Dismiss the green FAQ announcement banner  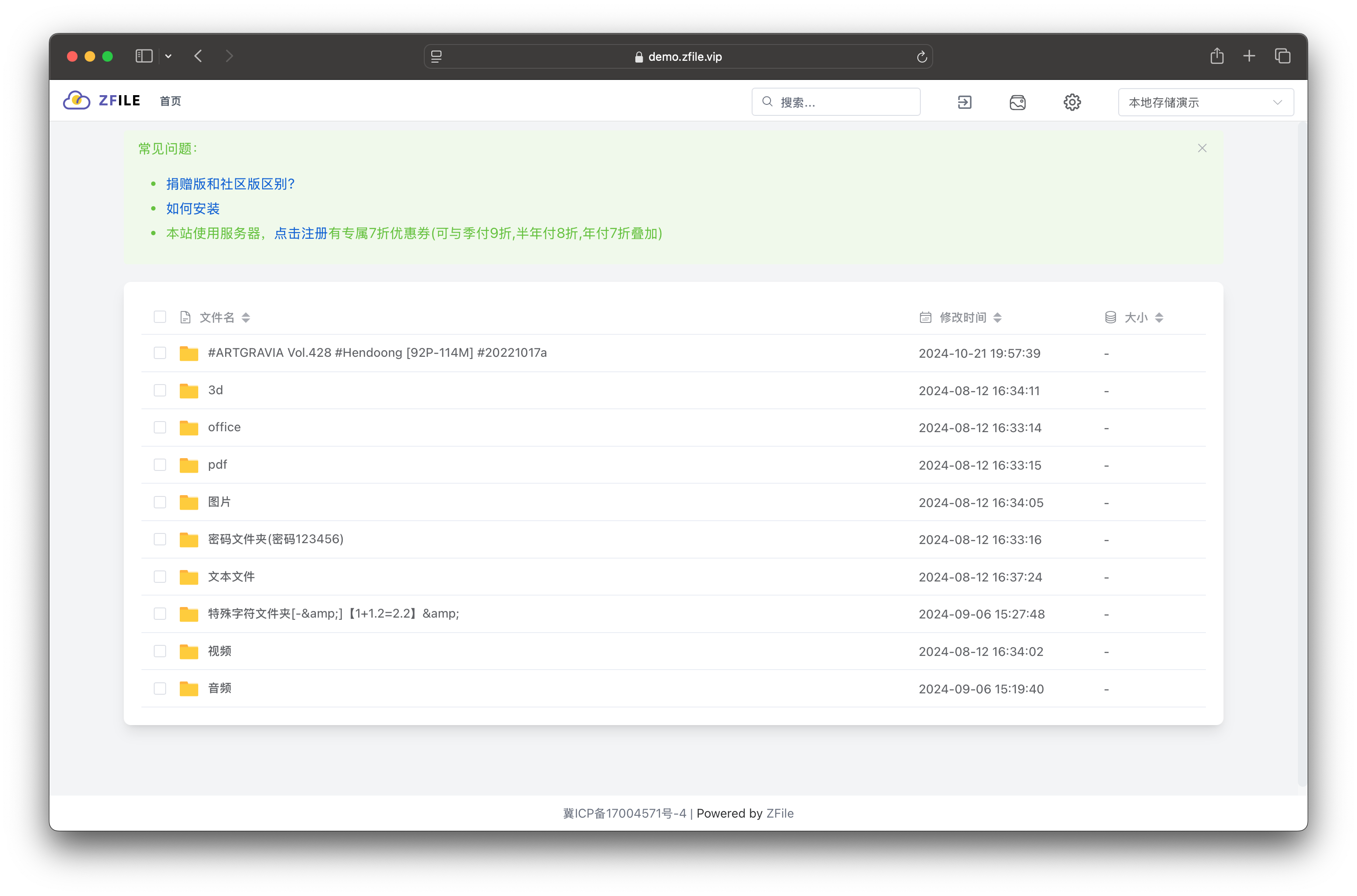tap(1202, 148)
